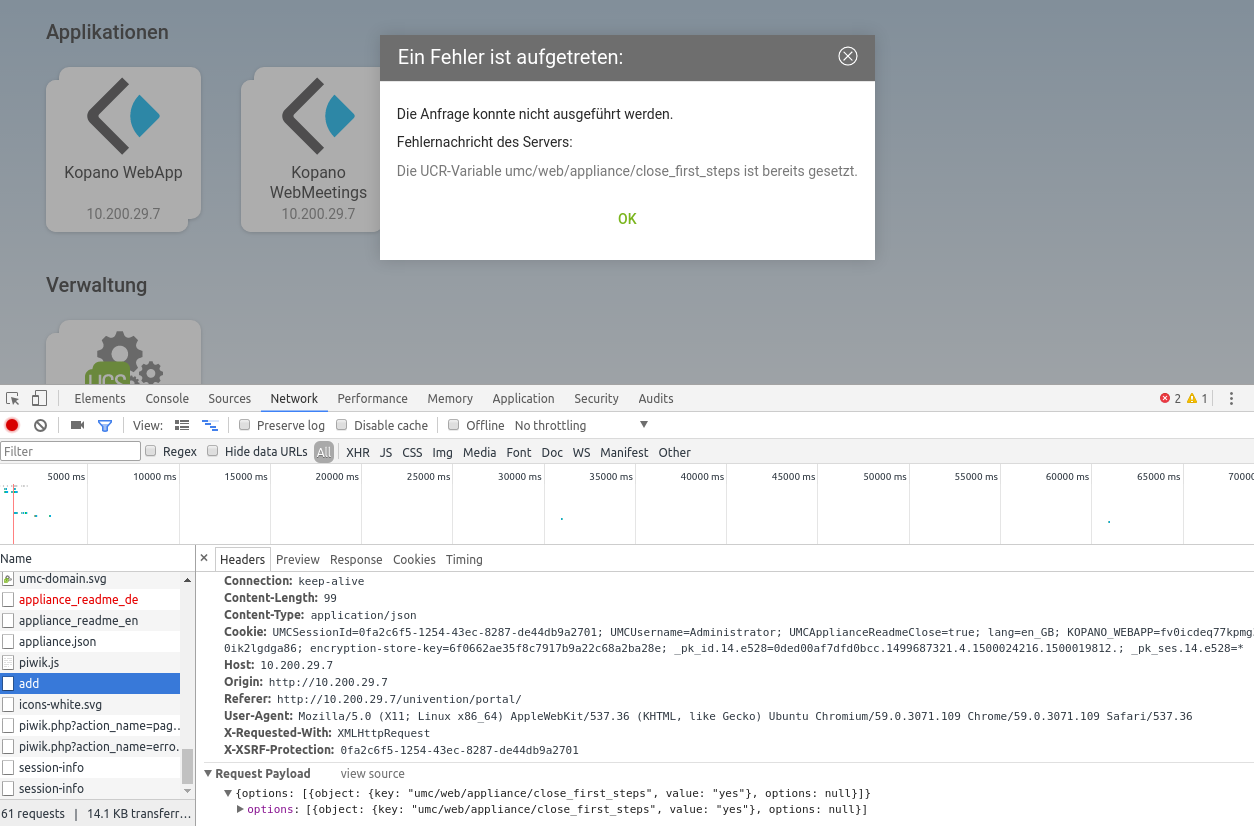Clear the network log
Image resolution: width=1254 pixels, height=826 pixels.
click(40, 425)
